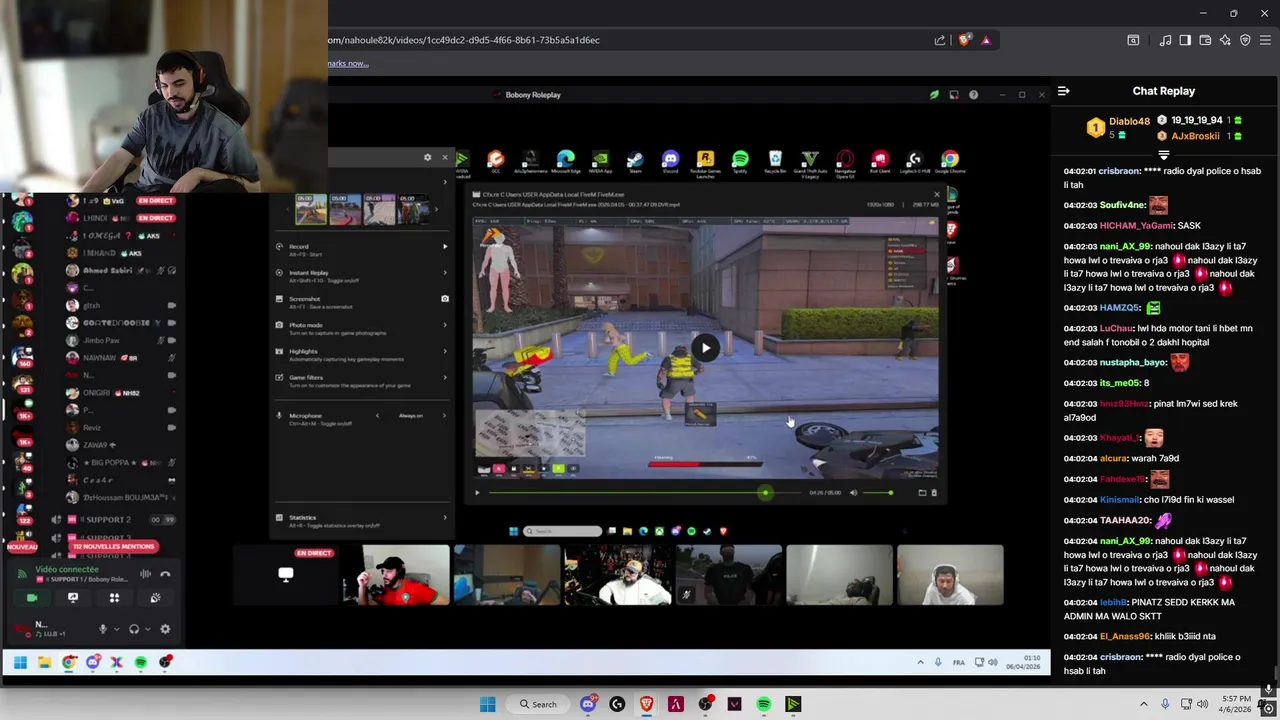Image resolution: width=1280 pixels, height=720 pixels.
Task: Click the small play button below the video
Action: (x=477, y=492)
